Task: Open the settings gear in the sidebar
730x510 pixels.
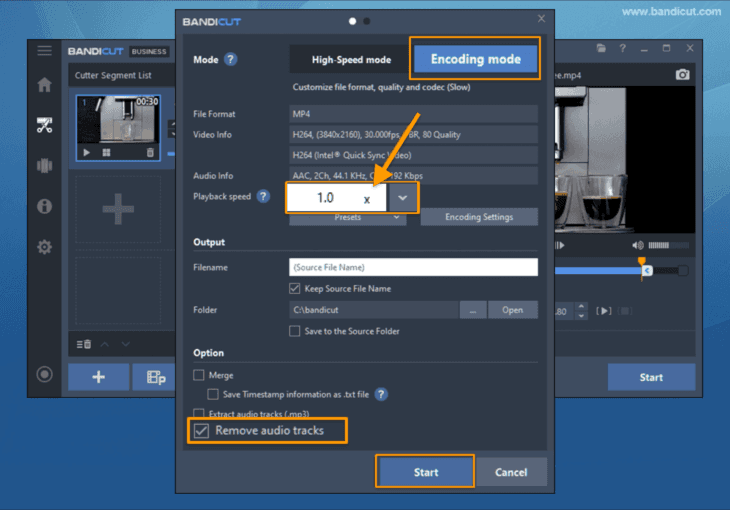Action: tap(44, 246)
